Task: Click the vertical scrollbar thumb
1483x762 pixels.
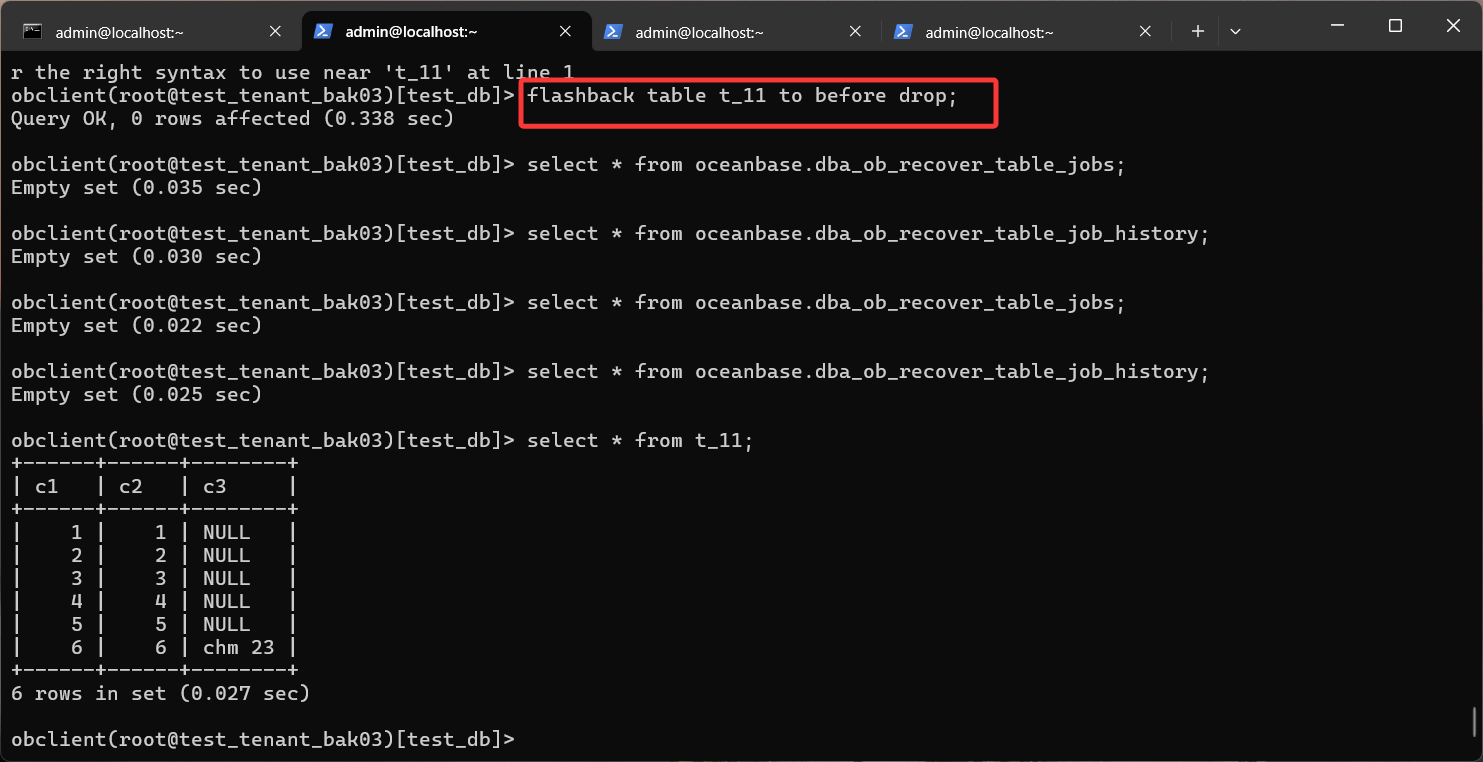Action: pos(1475,720)
